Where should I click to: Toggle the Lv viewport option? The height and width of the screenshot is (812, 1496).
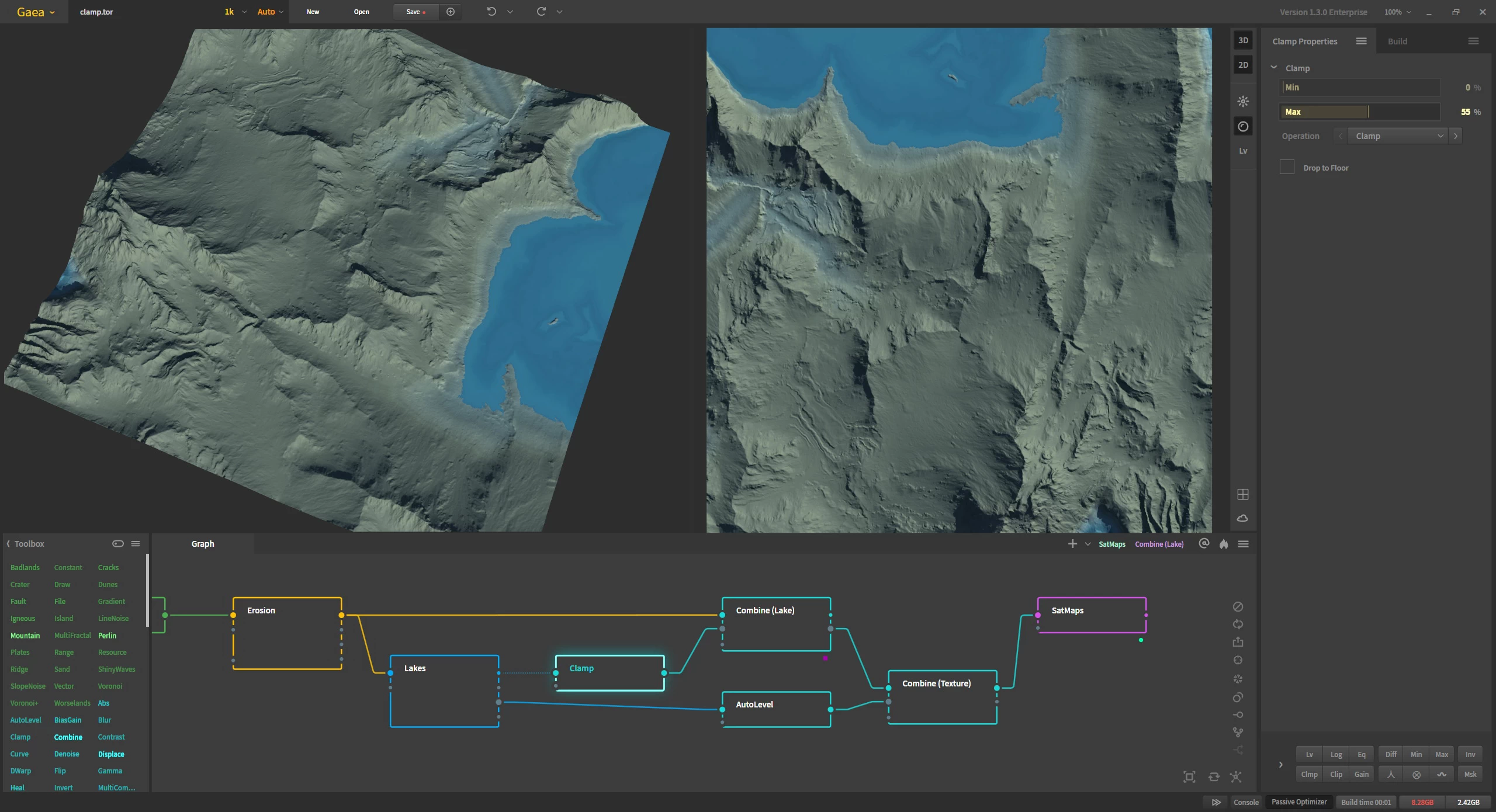pos(1243,151)
